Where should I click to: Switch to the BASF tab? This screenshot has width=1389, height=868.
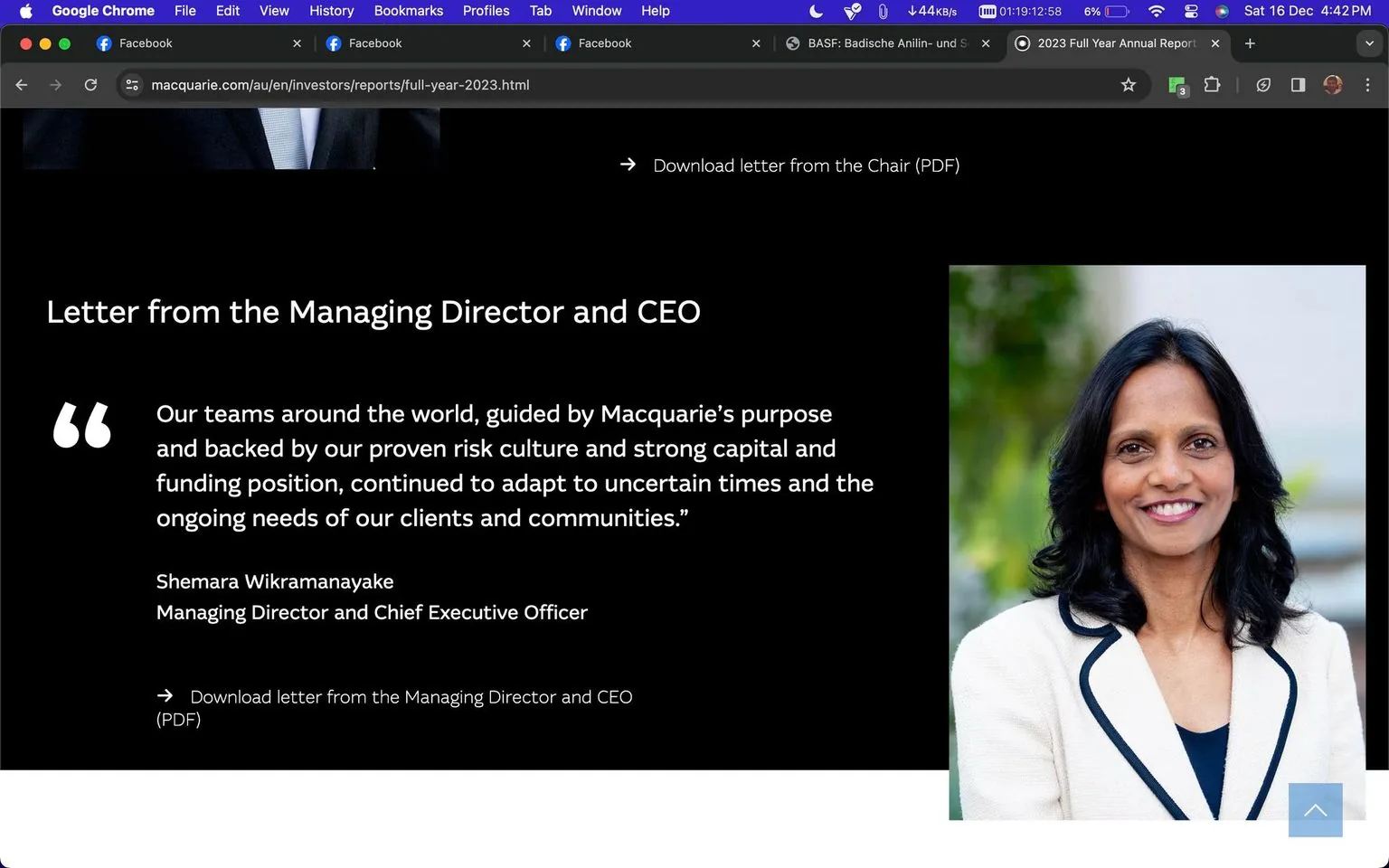coord(882,42)
